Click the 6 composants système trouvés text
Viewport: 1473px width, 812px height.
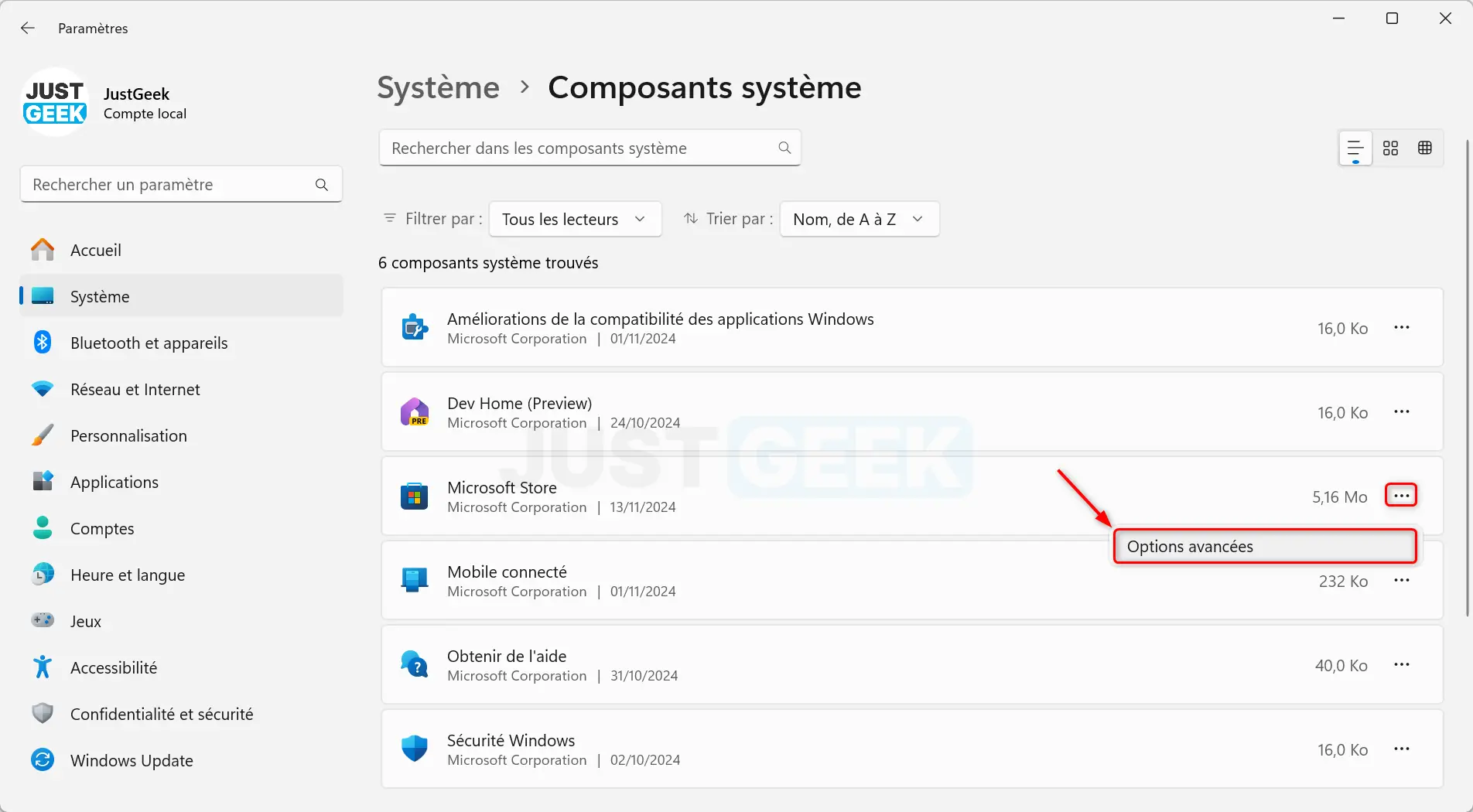coord(488,263)
